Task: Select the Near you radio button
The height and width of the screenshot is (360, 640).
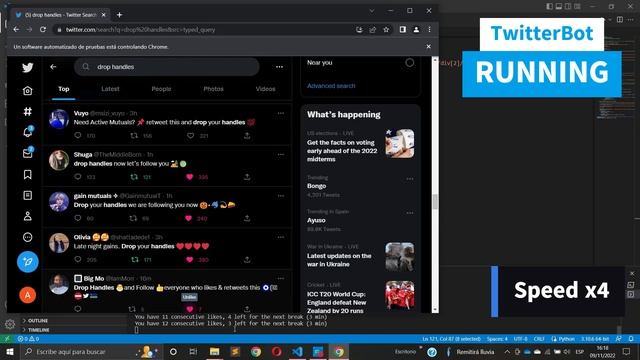Action: coord(409,62)
